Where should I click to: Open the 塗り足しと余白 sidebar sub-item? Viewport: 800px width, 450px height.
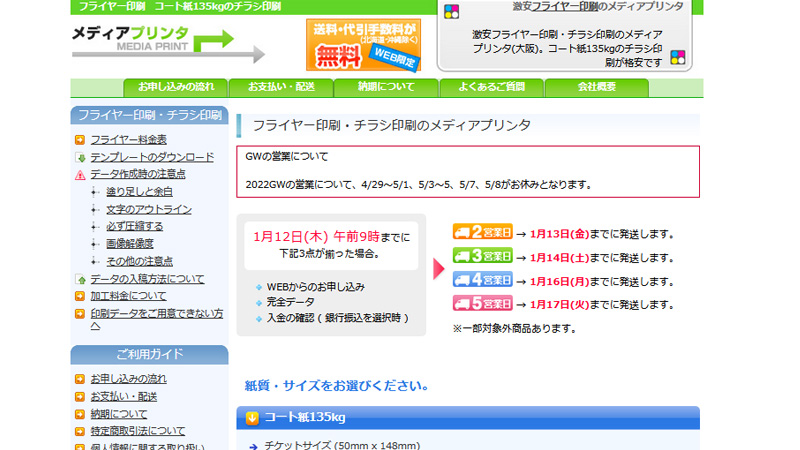tap(139, 192)
